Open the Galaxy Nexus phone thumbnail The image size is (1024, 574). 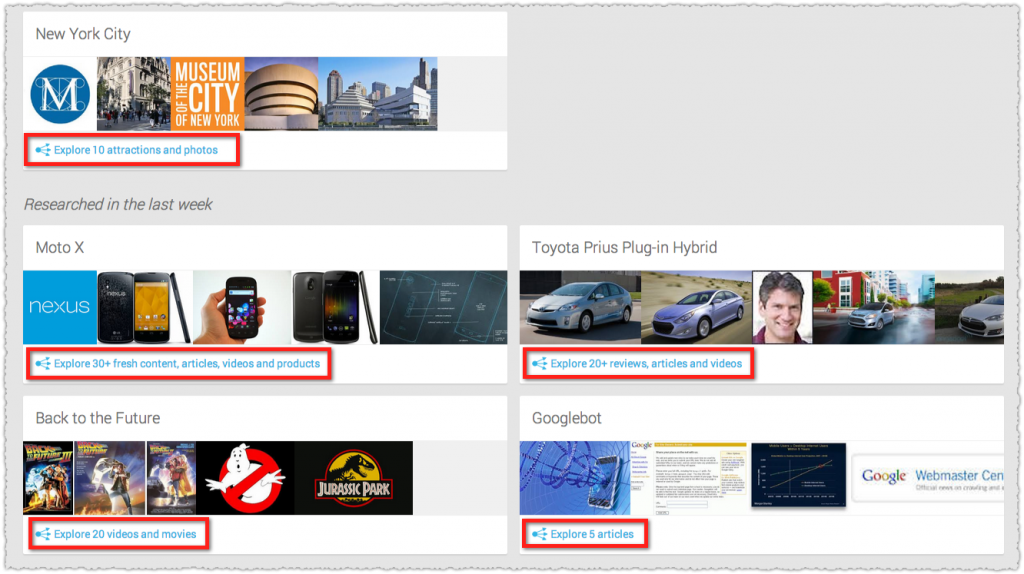pos(335,308)
